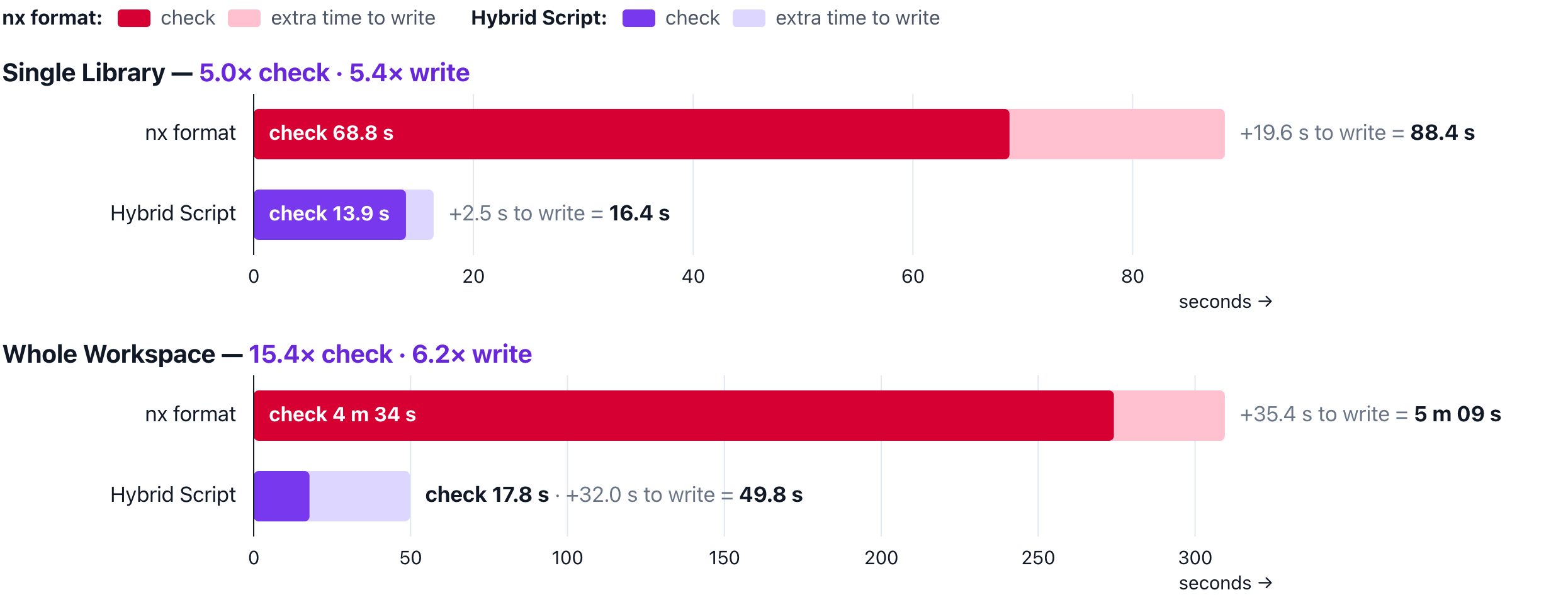Click the '49.8 s' Hybrid Script total
The width and height of the screenshot is (1568, 602).
point(771,495)
